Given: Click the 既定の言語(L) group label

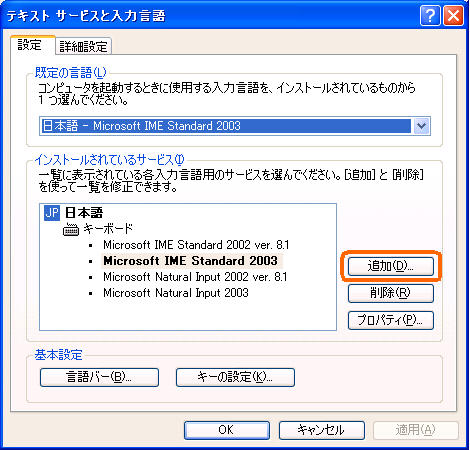Looking at the screenshot, I should pos(71,72).
